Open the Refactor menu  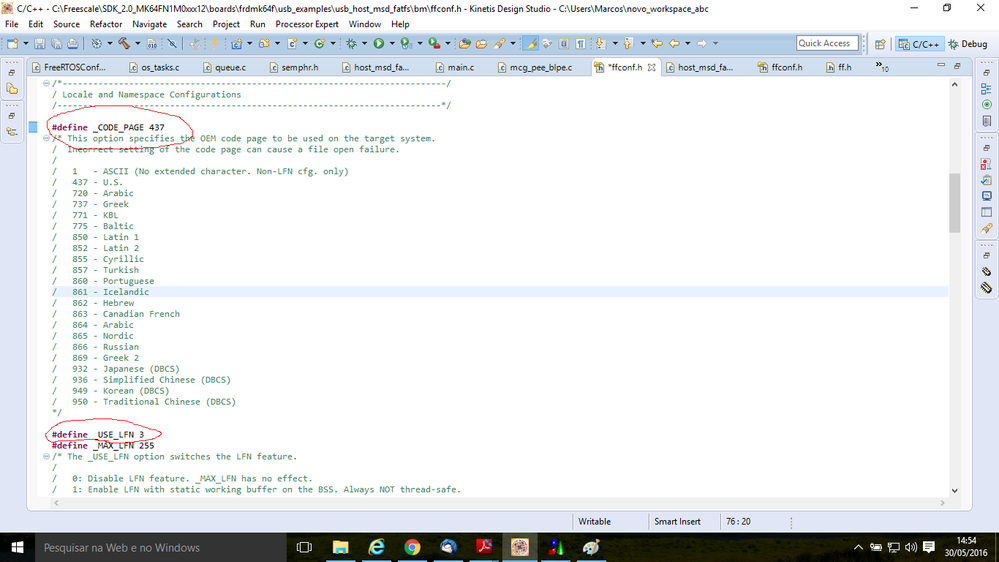click(106, 24)
